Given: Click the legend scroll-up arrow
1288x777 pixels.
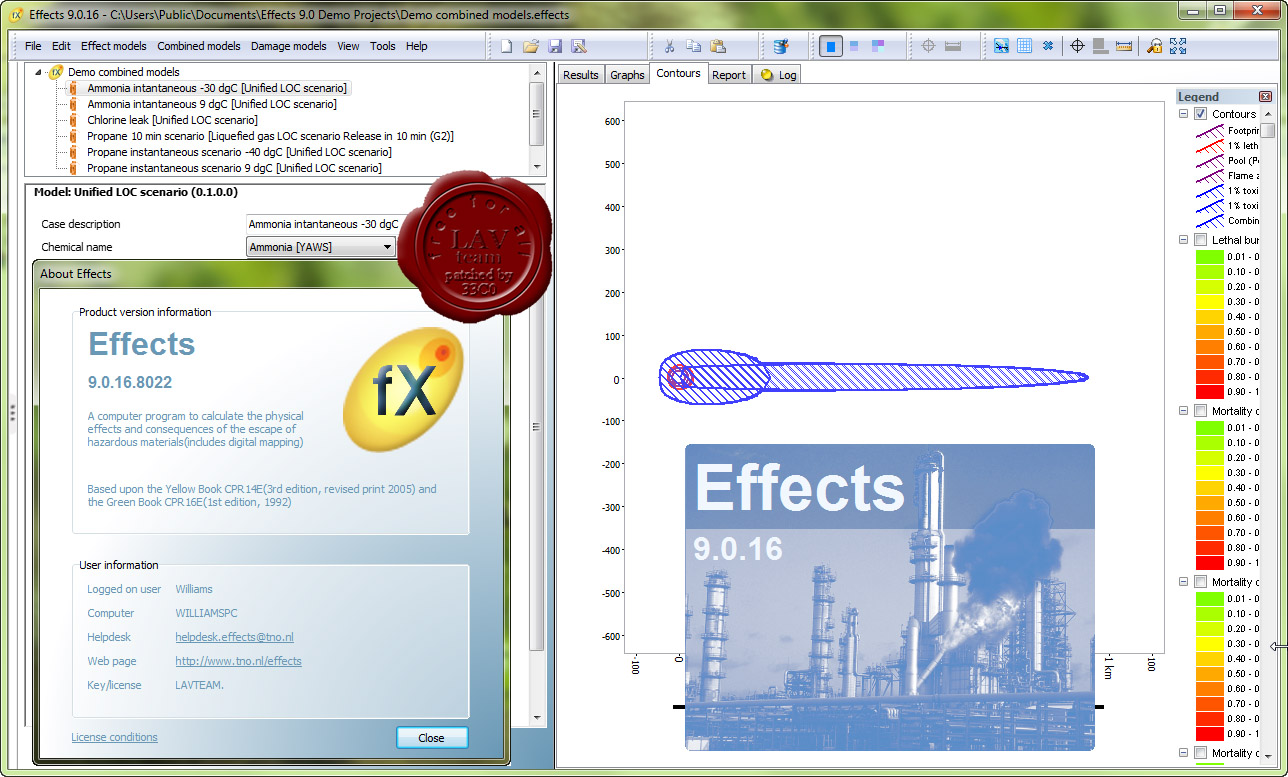Looking at the screenshot, I should [x=1267, y=113].
